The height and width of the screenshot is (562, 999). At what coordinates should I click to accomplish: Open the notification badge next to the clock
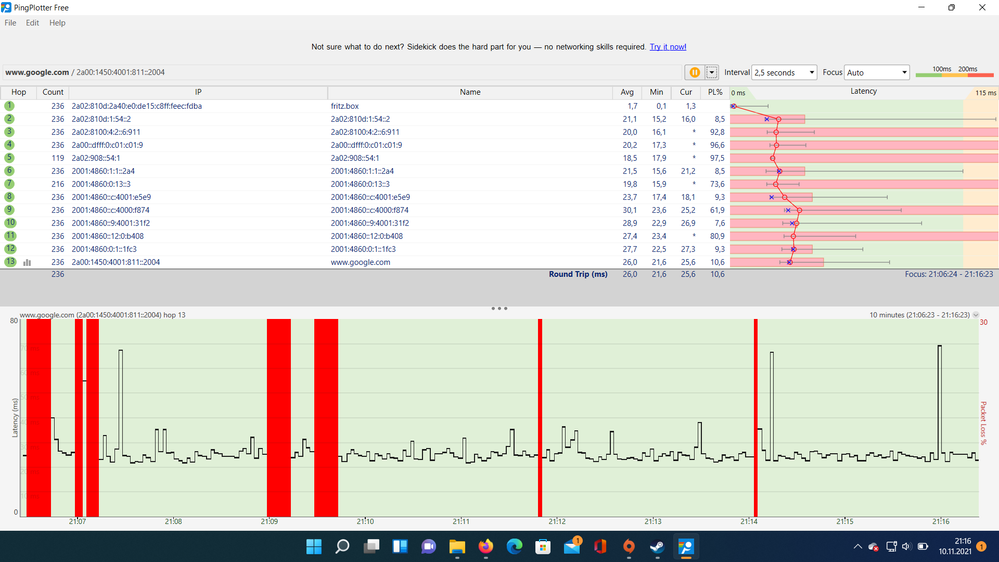(981, 546)
